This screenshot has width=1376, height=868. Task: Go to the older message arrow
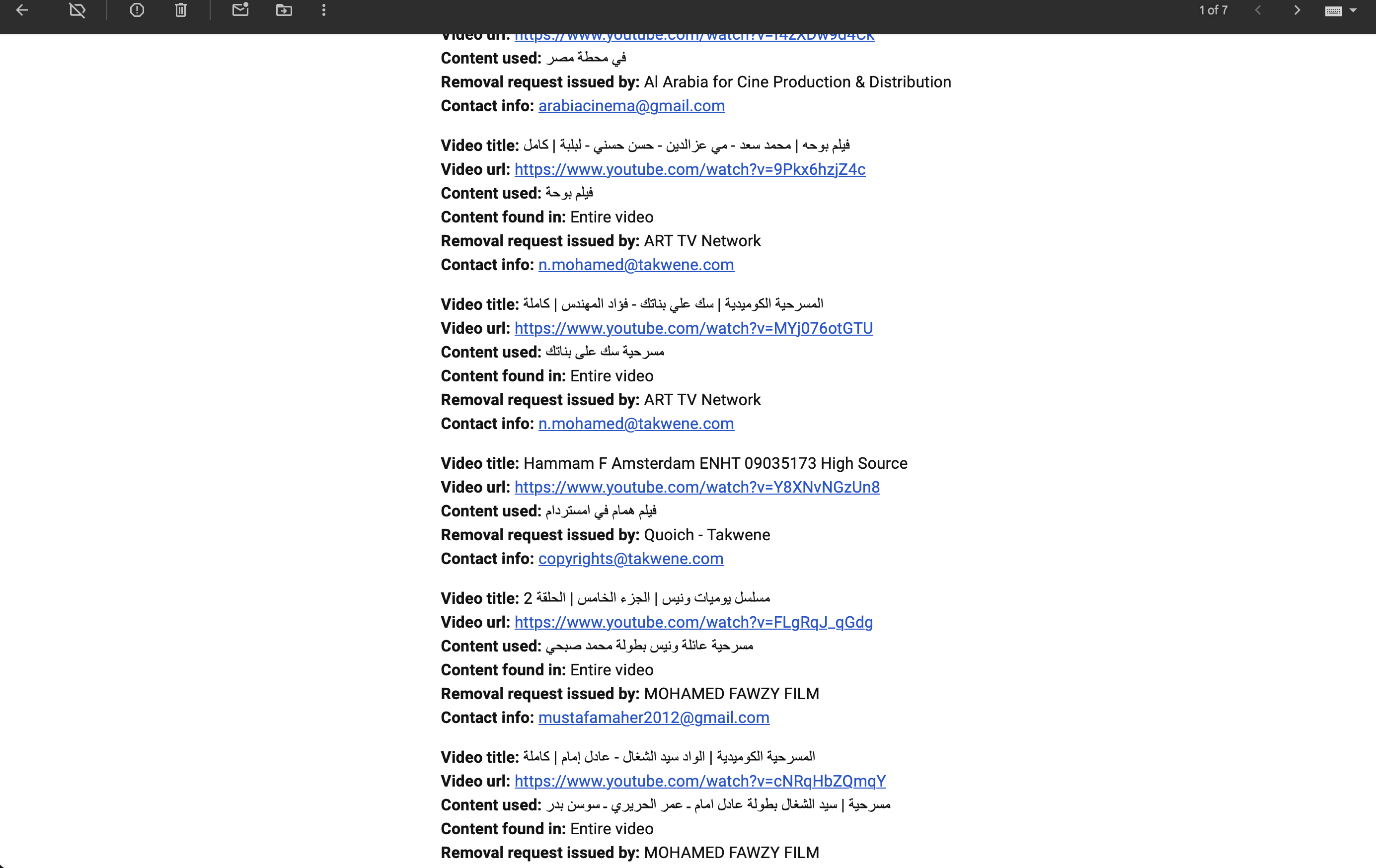[x=1297, y=10]
